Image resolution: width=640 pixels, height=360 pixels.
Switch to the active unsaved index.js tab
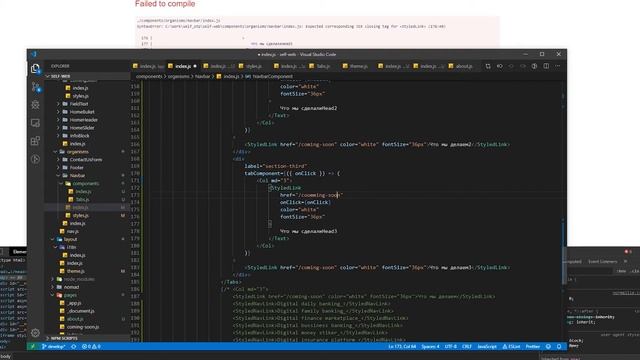click(x=182, y=66)
